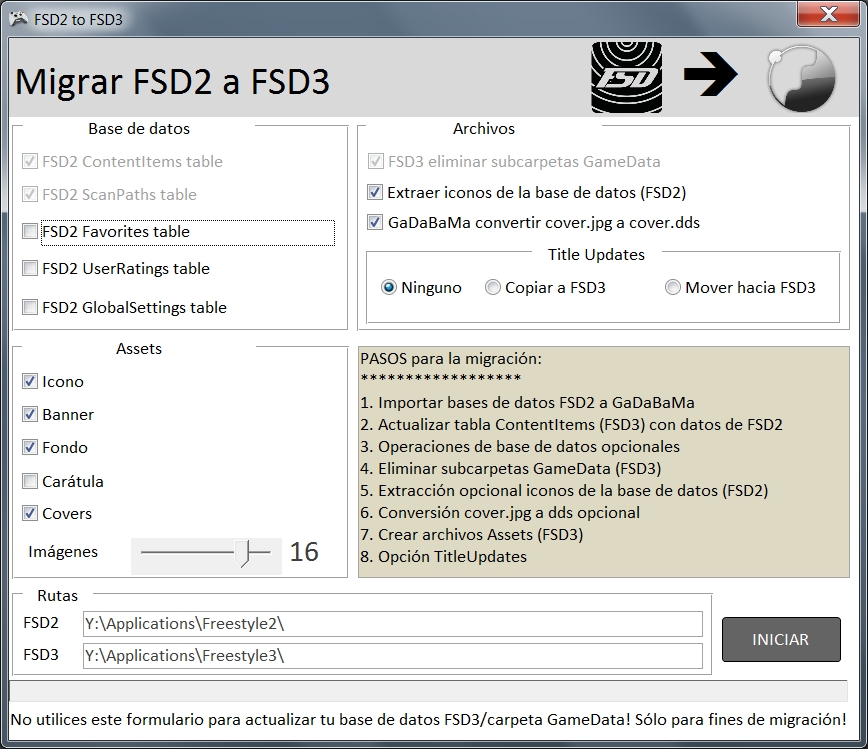Image resolution: width=868 pixels, height=749 pixels.
Task: Click the FSD3 path input field
Action: (392, 655)
